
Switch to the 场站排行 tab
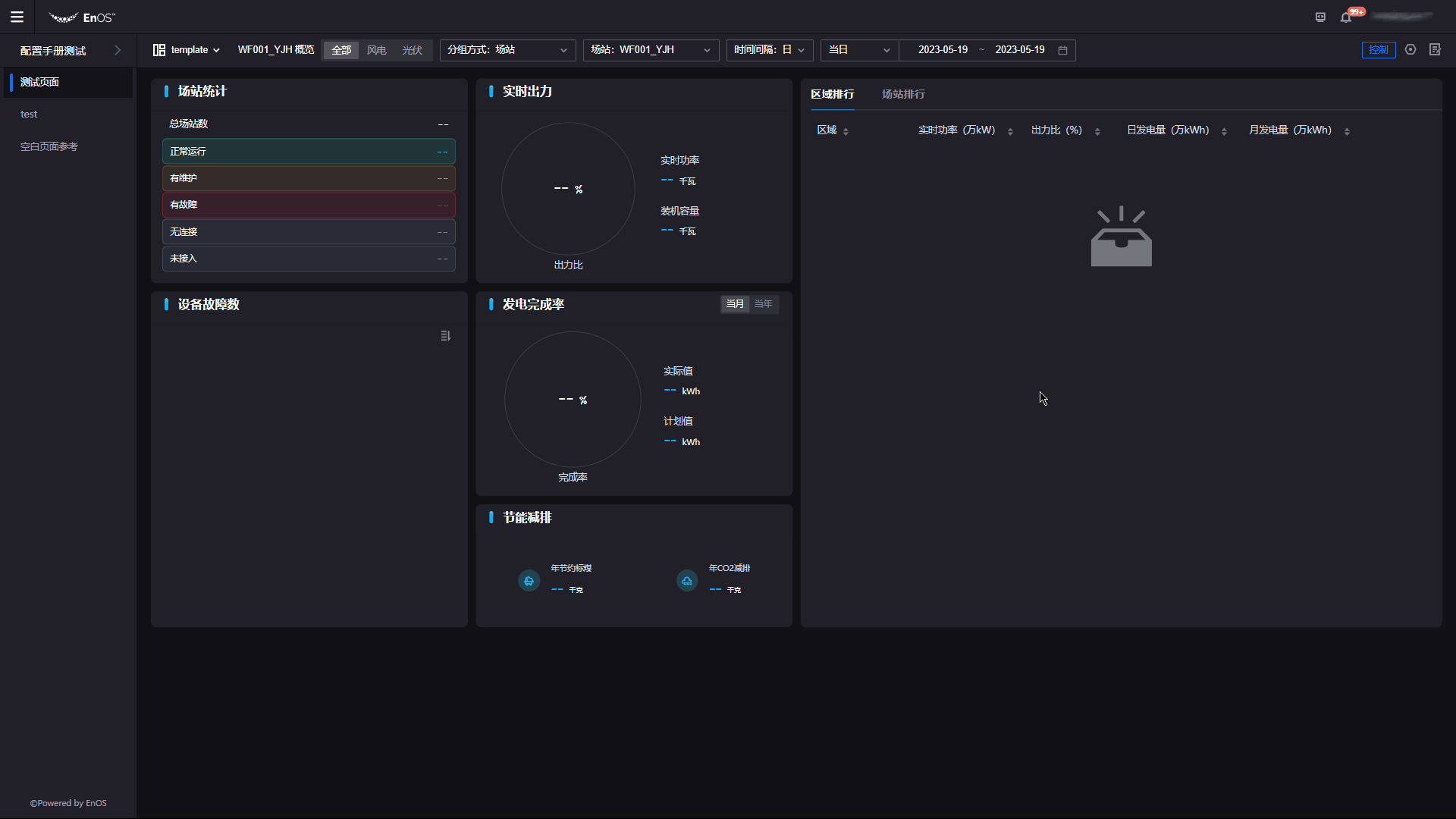pos(903,94)
